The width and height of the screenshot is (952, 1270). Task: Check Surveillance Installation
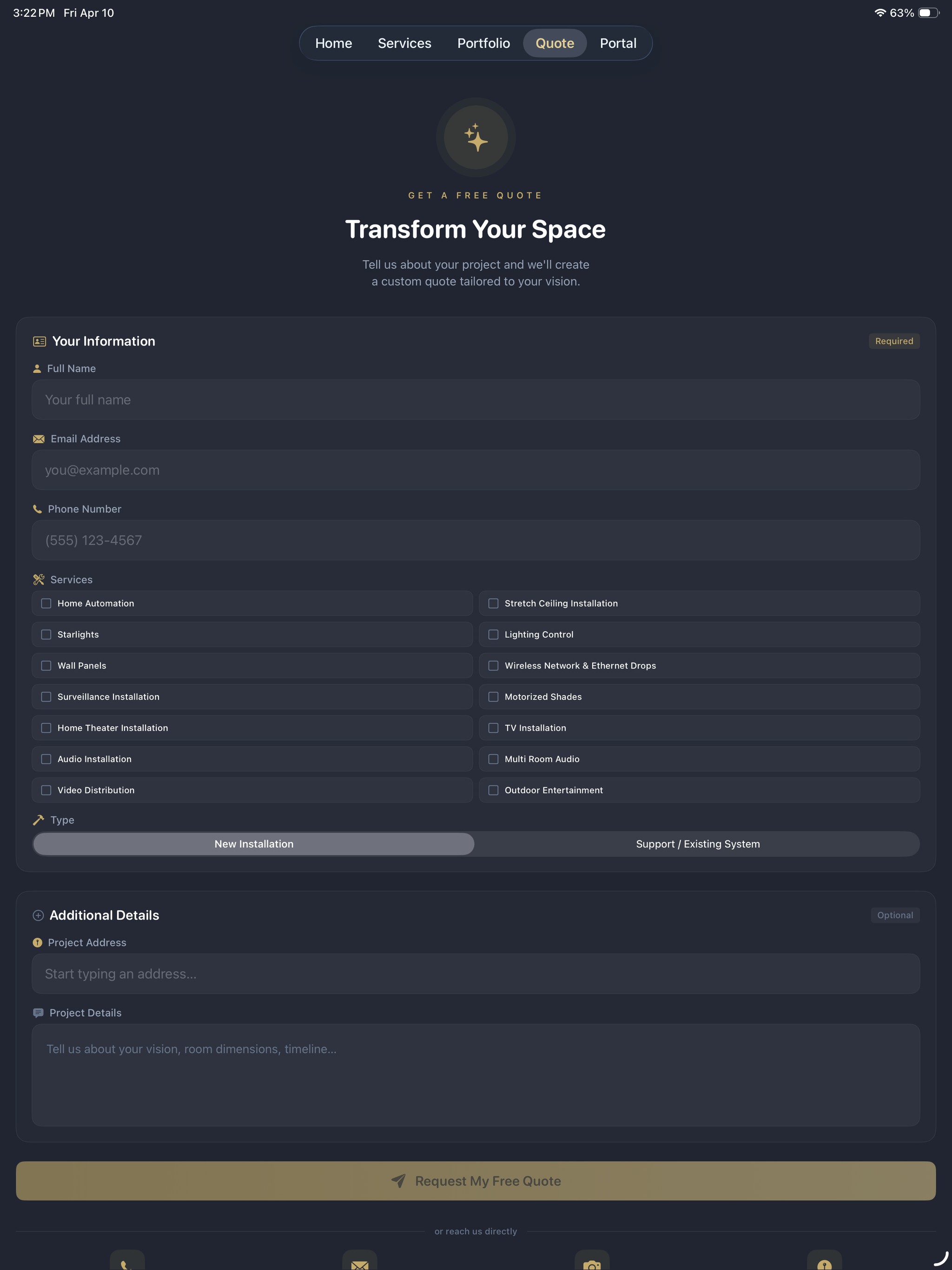click(252, 696)
